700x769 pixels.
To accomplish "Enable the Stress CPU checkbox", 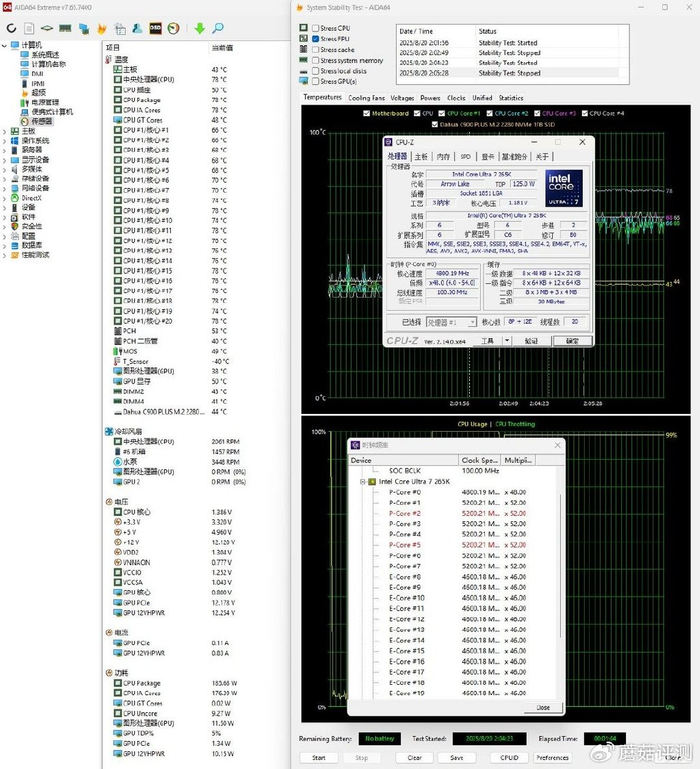I will [x=316, y=28].
